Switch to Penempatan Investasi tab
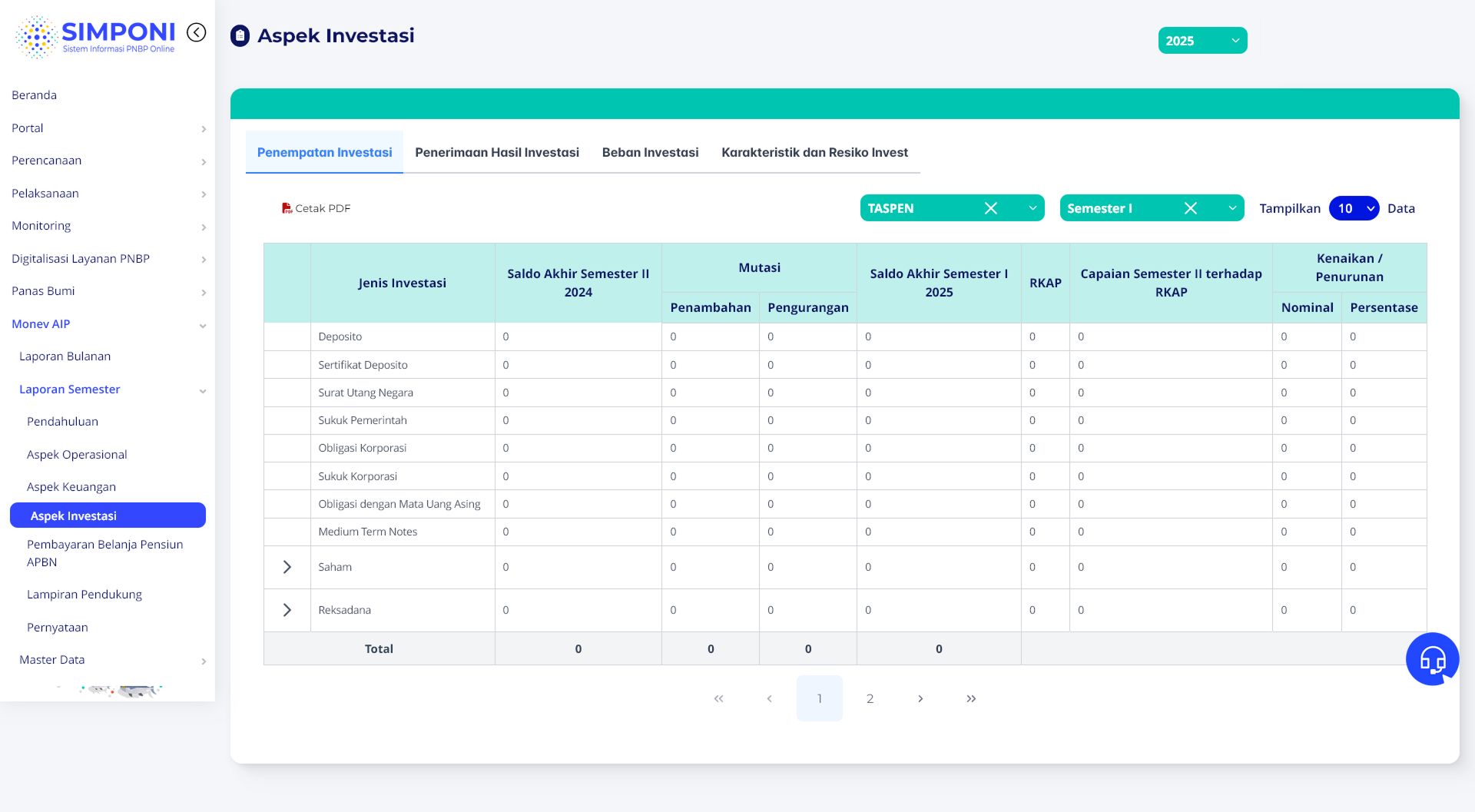The width and height of the screenshot is (1475, 812). click(324, 152)
